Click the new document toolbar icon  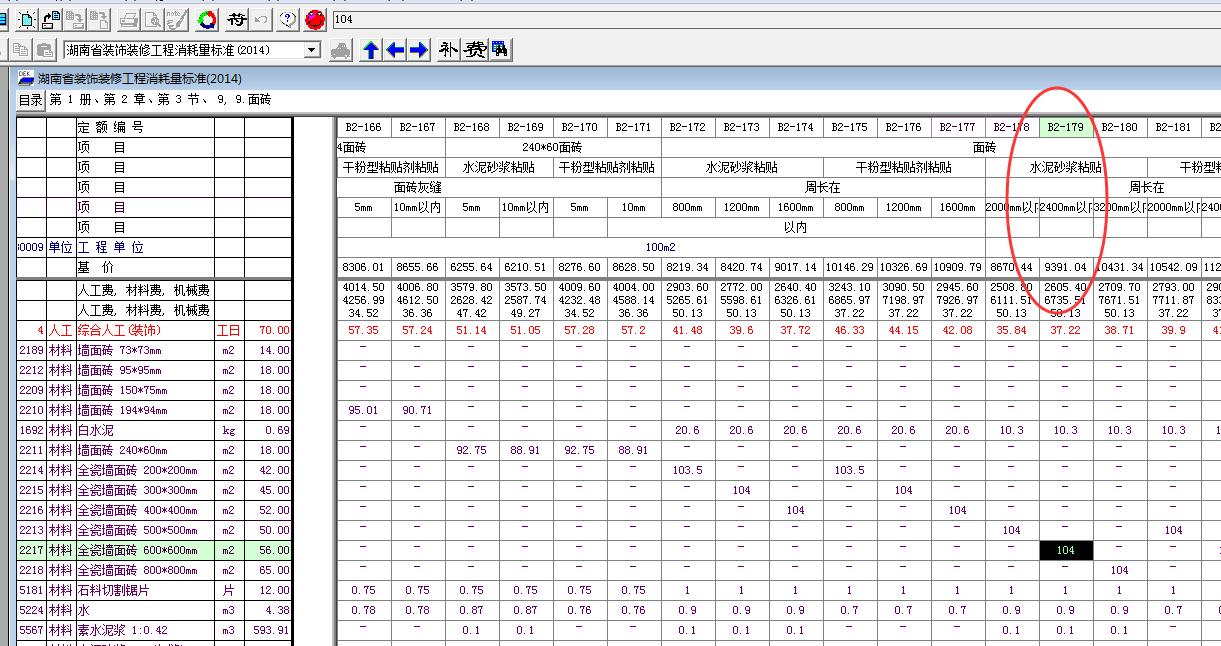[26, 19]
